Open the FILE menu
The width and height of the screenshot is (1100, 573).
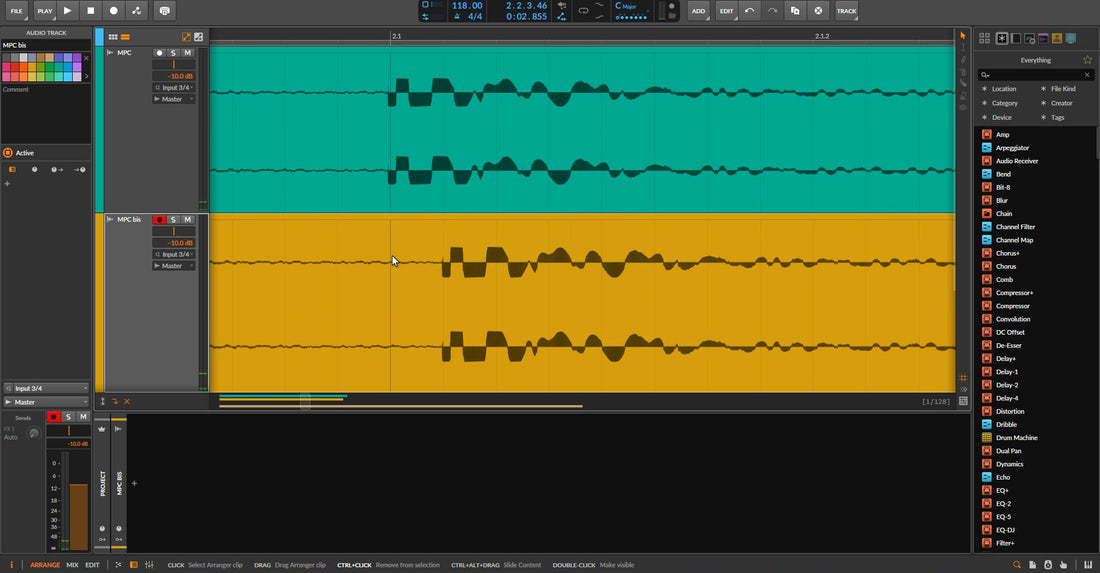(16, 11)
